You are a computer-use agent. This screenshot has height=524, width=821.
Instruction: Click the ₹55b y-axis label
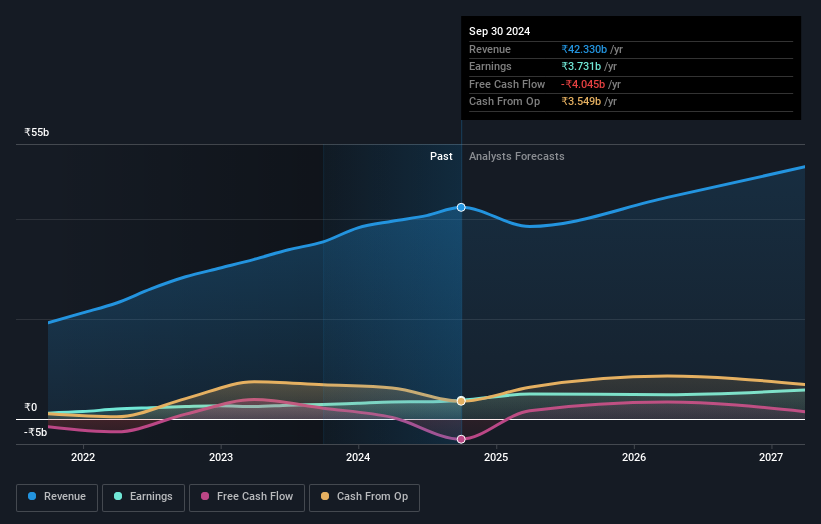tap(37, 132)
